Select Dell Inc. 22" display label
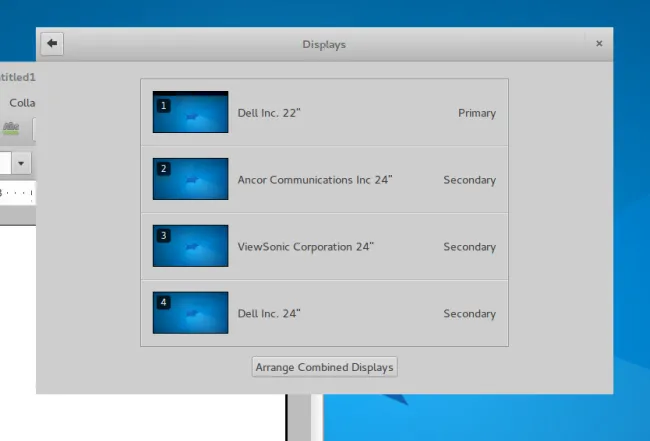Image resolution: width=650 pixels, height=441 pixels. tap(269, 113)
